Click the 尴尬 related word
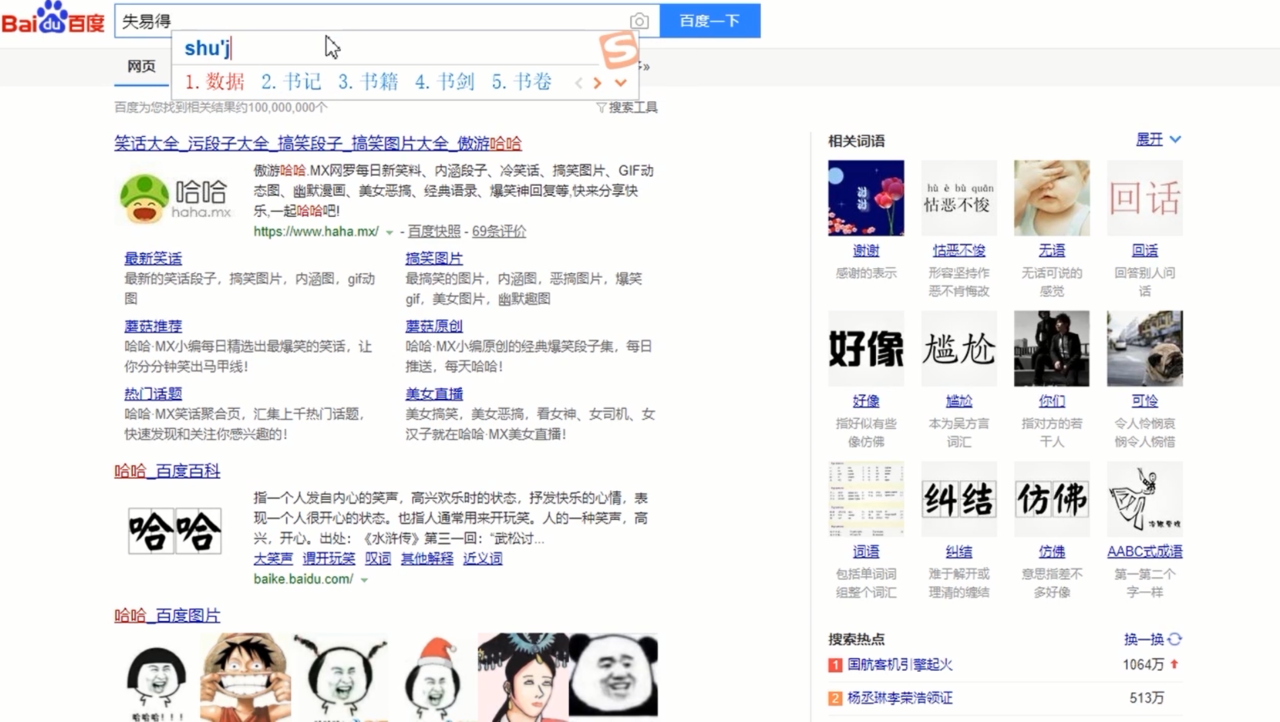 [x=958, y=400]
